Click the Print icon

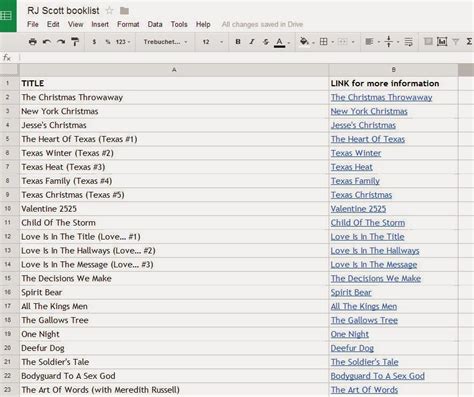click(x=32, y=42)
